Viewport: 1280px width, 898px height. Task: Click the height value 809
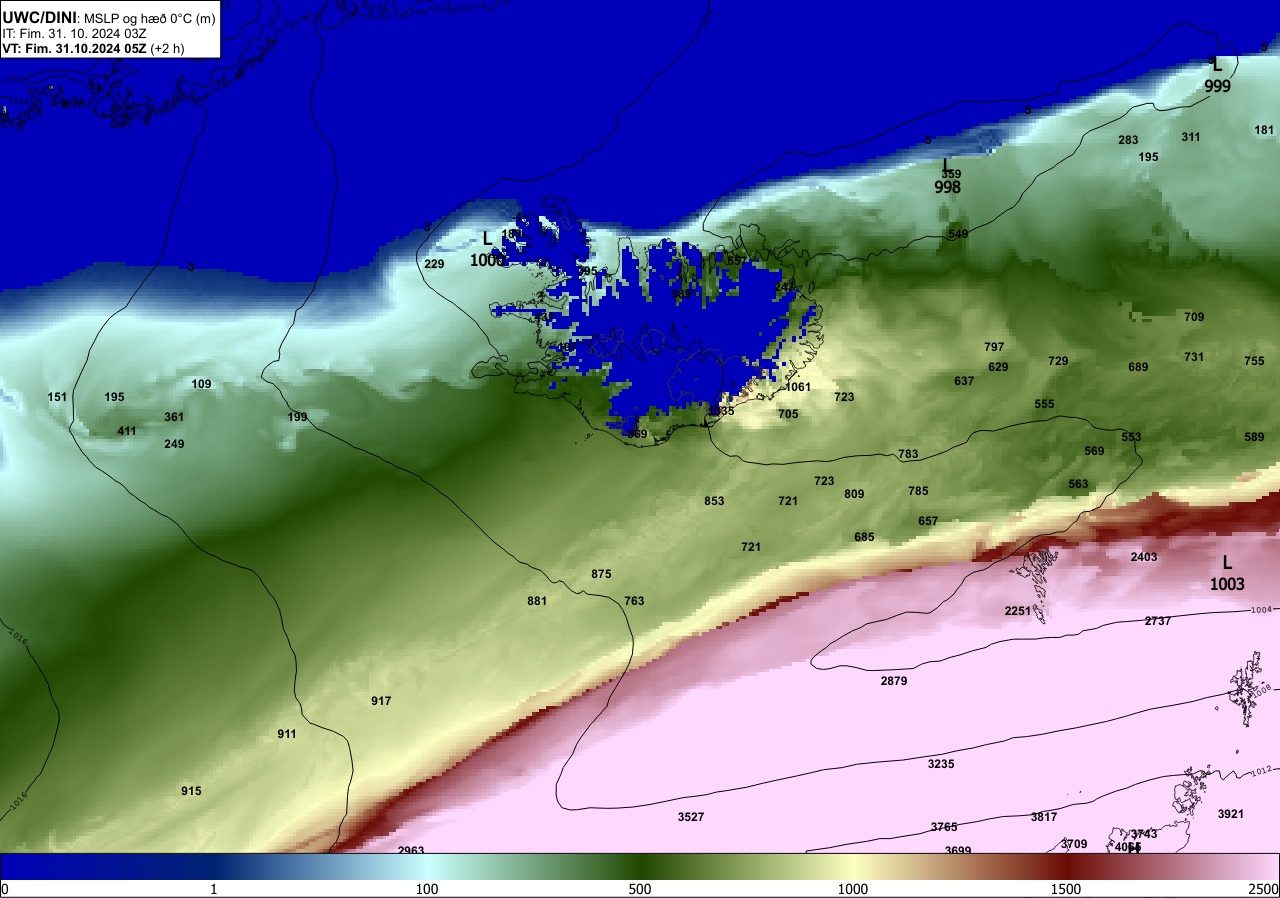tap(854, 494)
